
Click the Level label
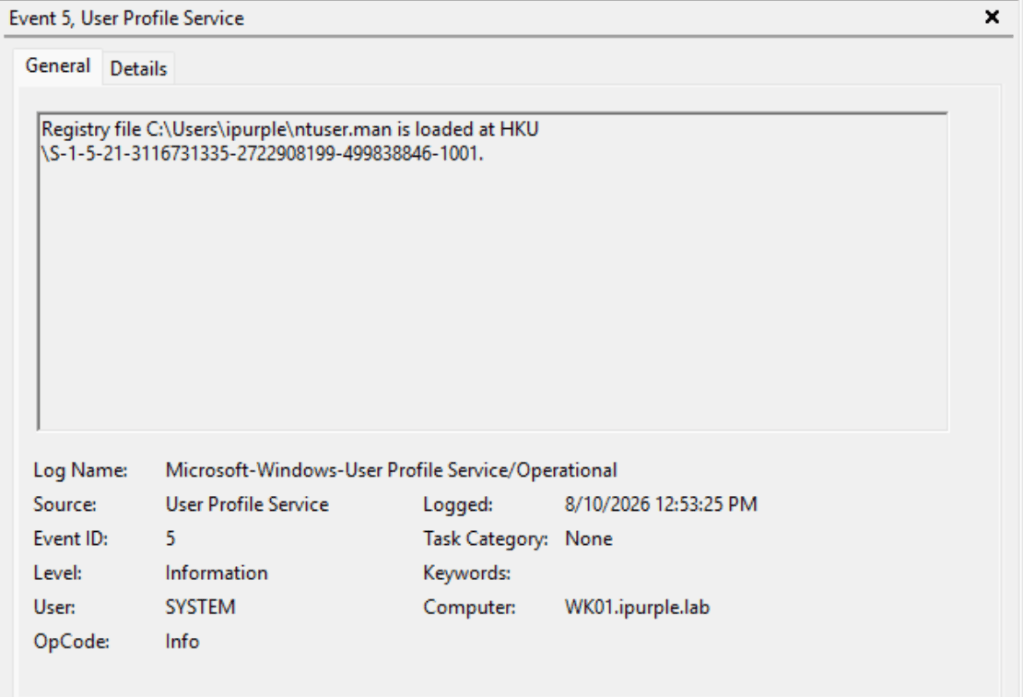(57, 573)
